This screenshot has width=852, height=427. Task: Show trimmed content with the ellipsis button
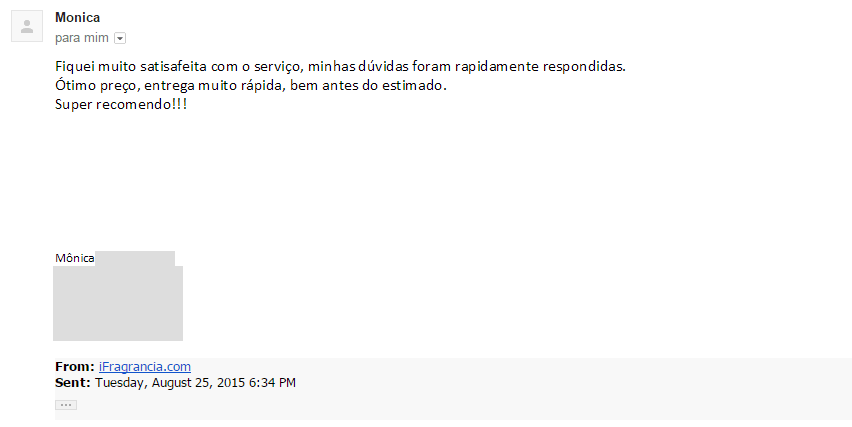(66, 405)
